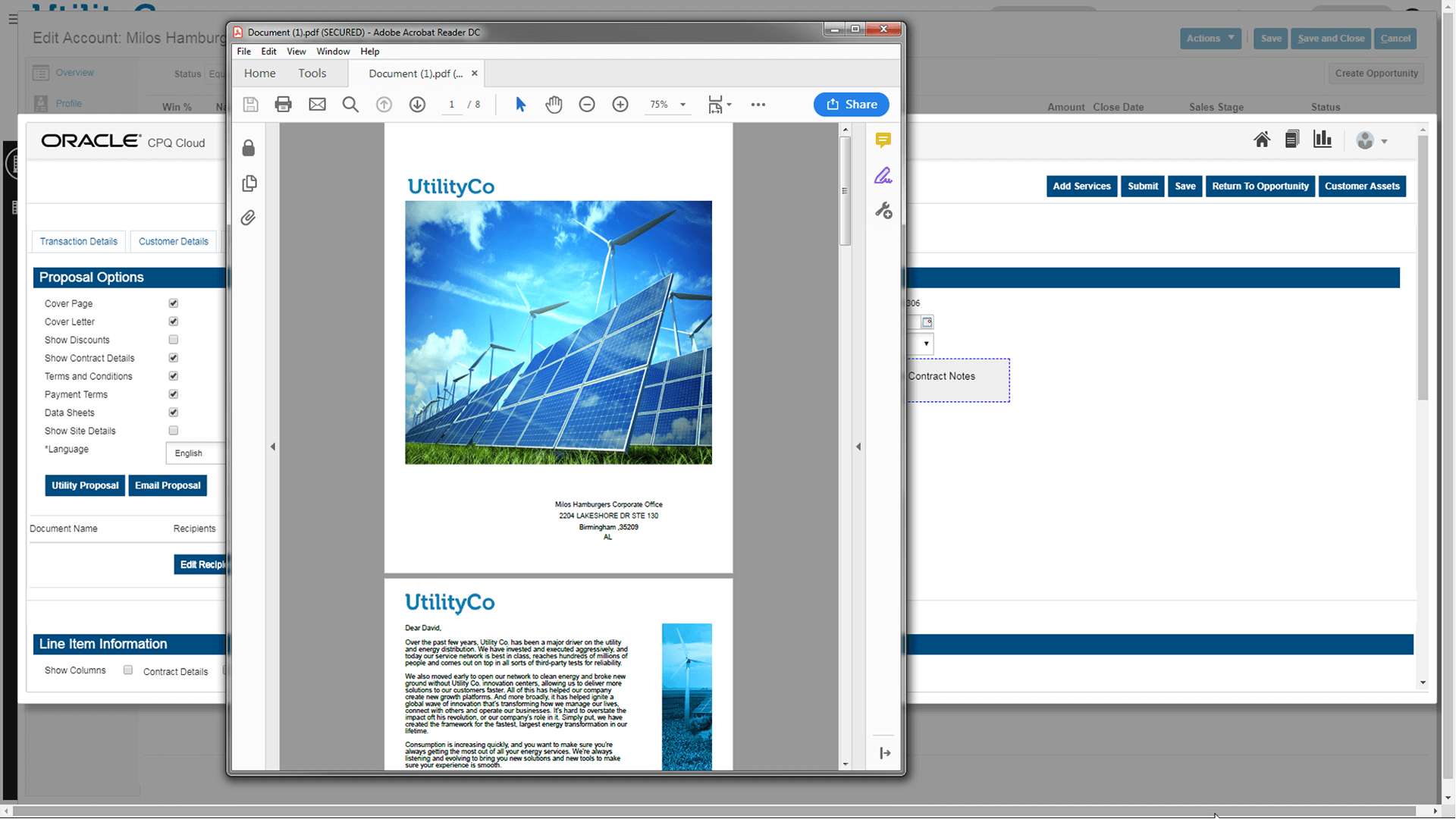Image resolution: width=1456 pixels, height=819 pixels.
Task: Open CPQ reports with the bar chart icon
Action: point(1323,139)
